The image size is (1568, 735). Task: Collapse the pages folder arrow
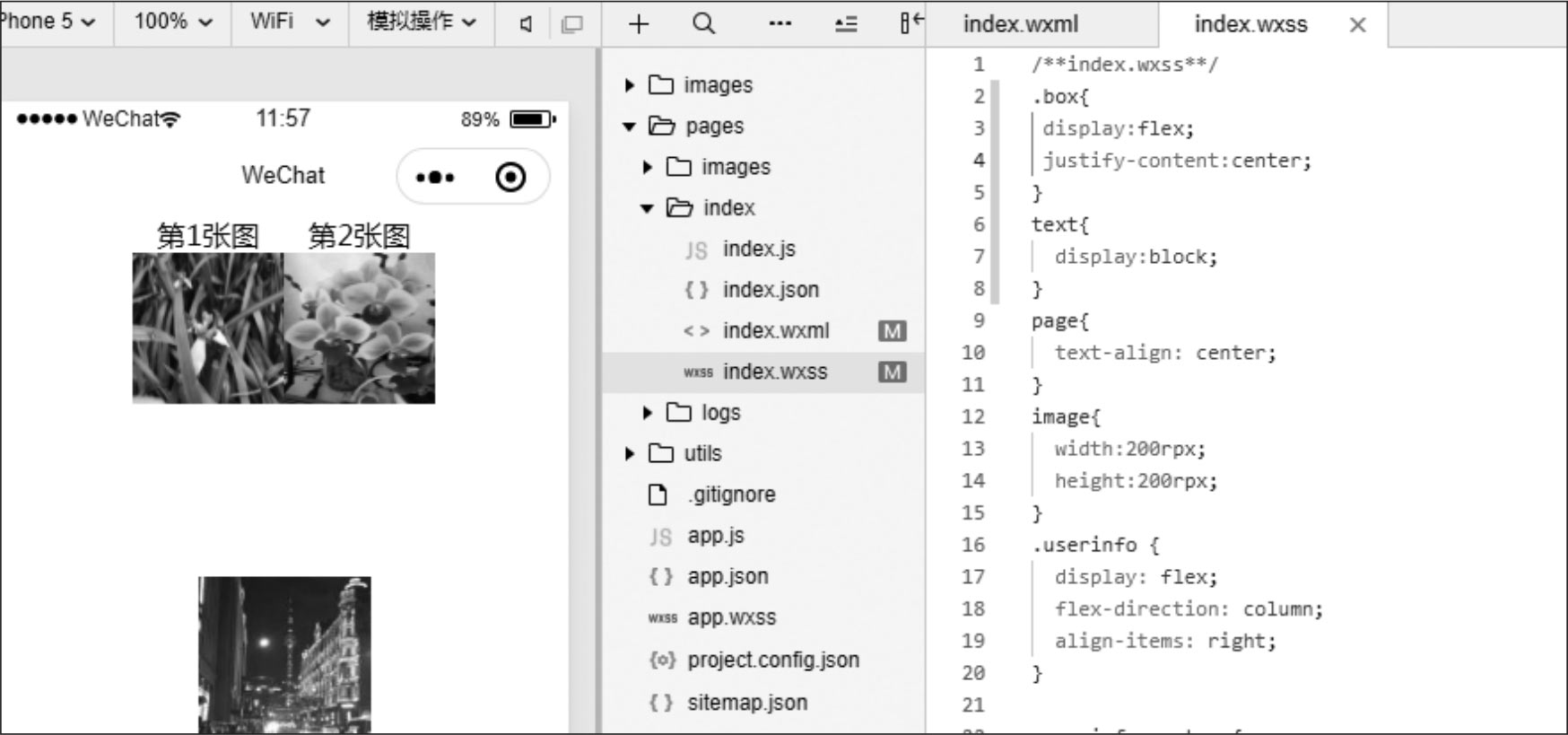tap(630, 127)
